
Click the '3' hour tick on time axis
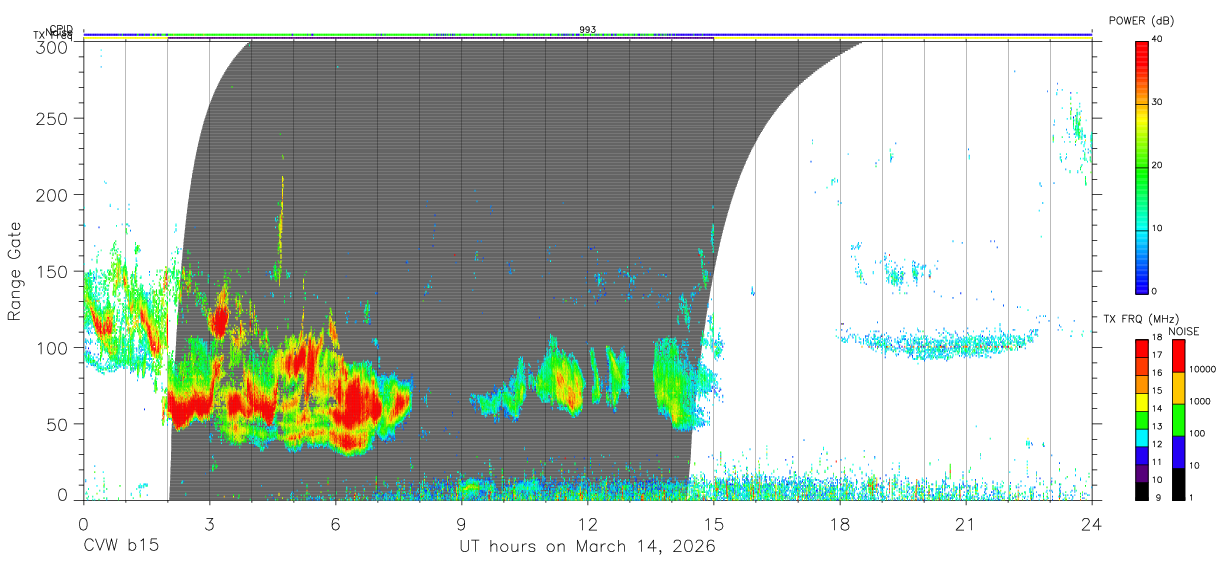(209, 523)
